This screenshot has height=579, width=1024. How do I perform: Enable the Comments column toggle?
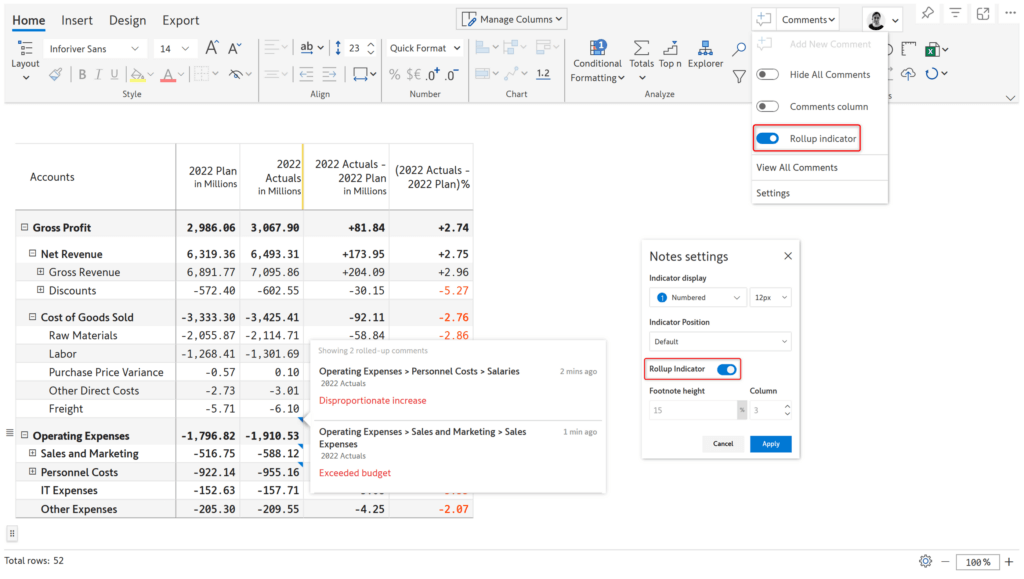[769, 105]
